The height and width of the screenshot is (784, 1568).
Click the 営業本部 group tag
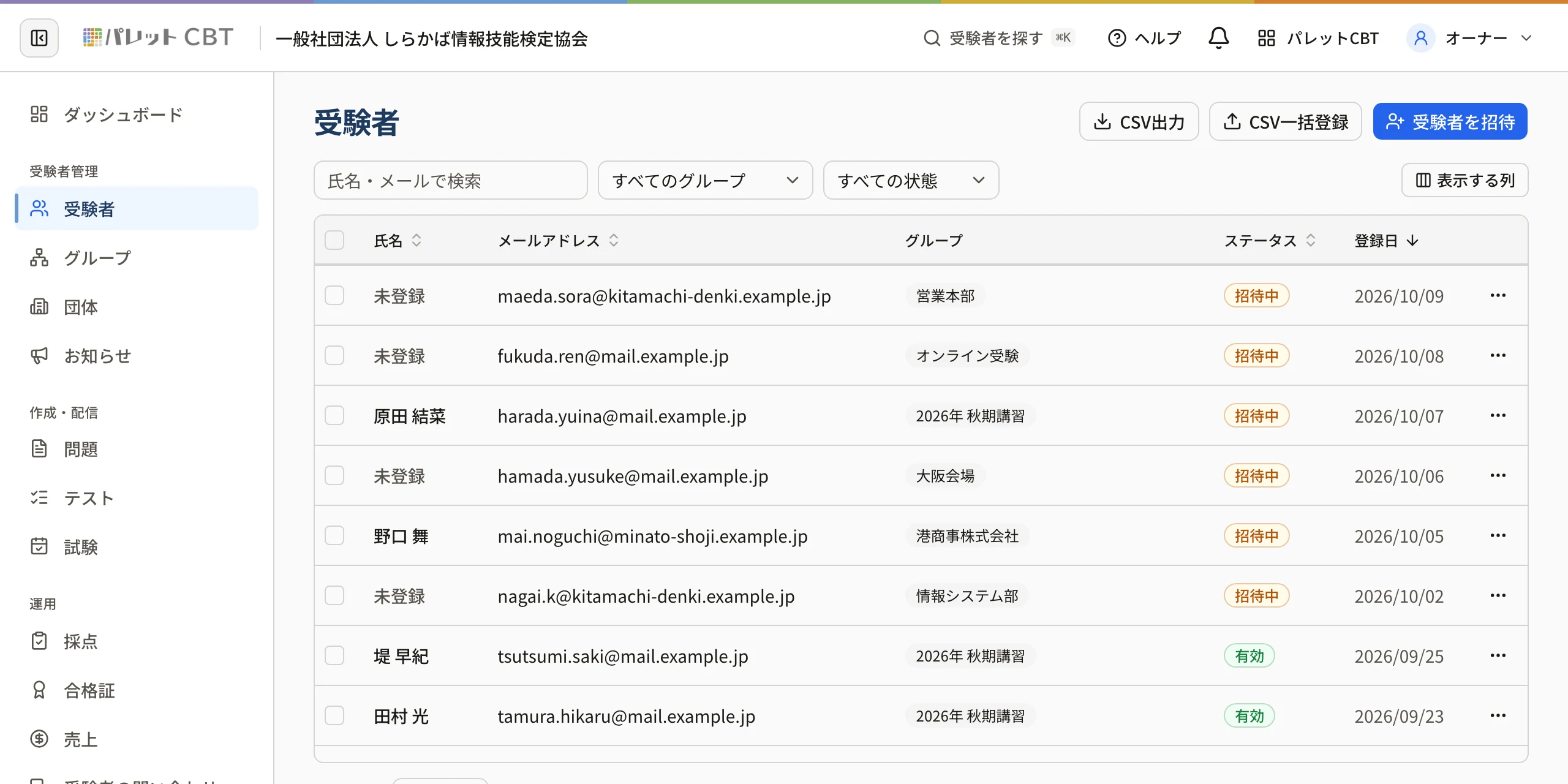pyautogui.click(x=945, y=296)
